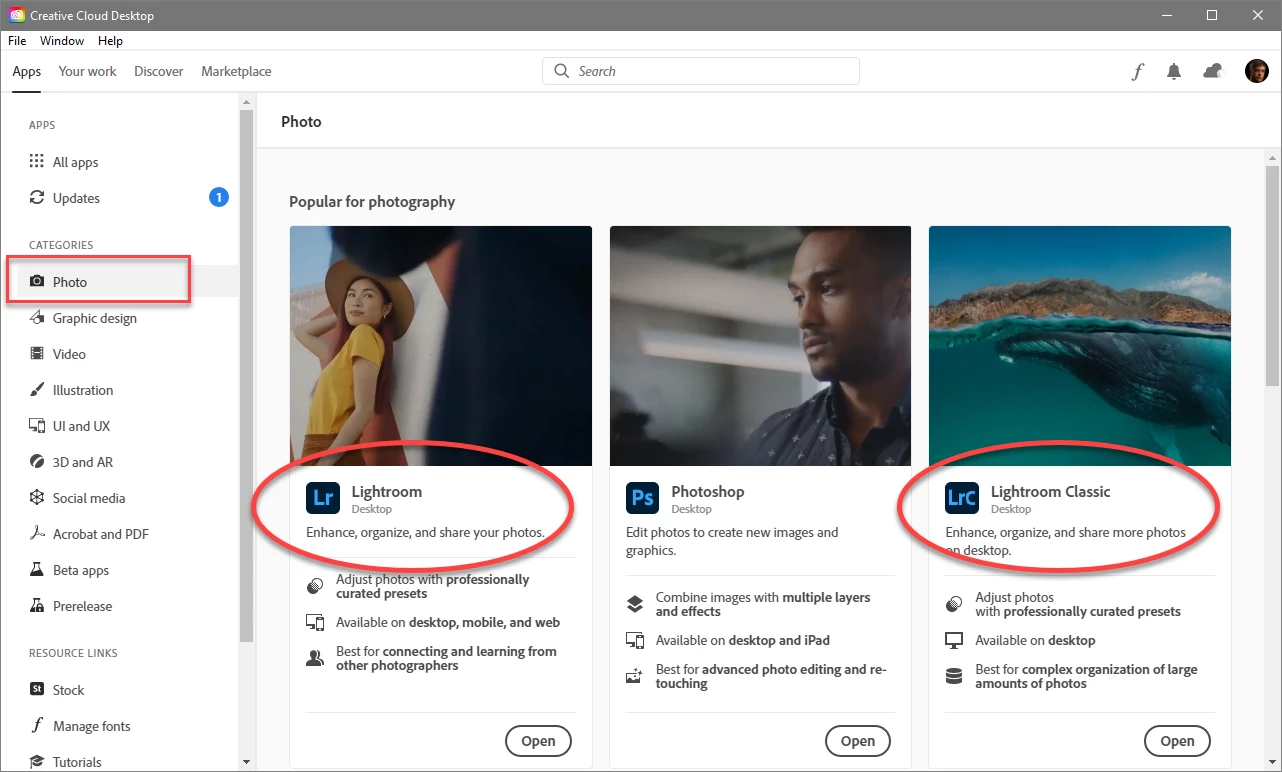
Task: Click the Acrobat and PDF icon
Action: click(x=37, y=534)
